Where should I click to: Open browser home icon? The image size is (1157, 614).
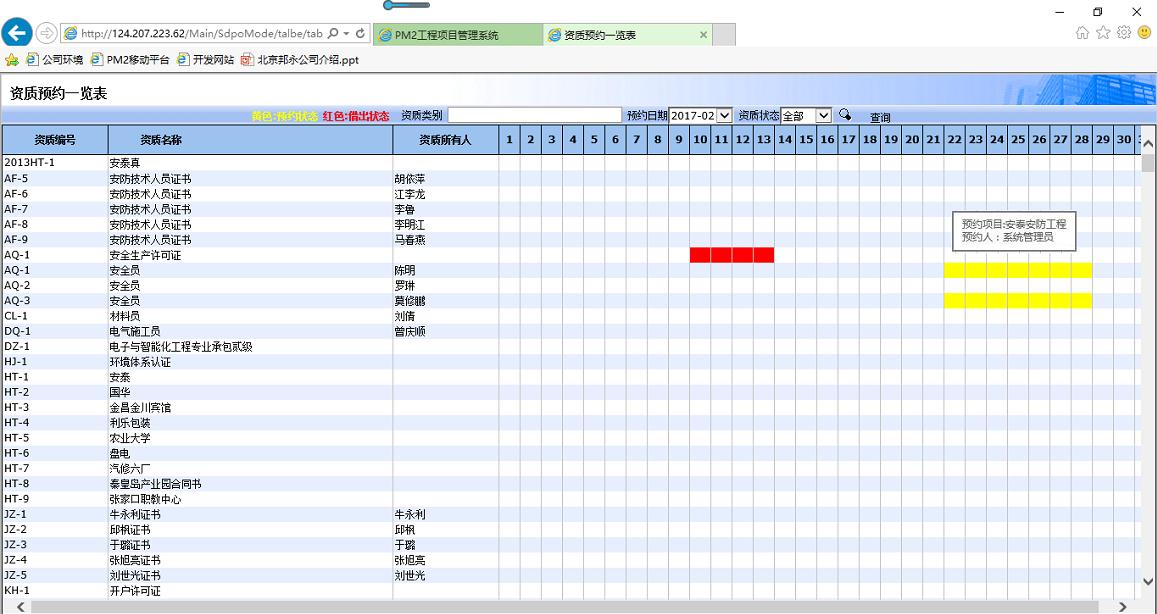[x=1082, y=33]
